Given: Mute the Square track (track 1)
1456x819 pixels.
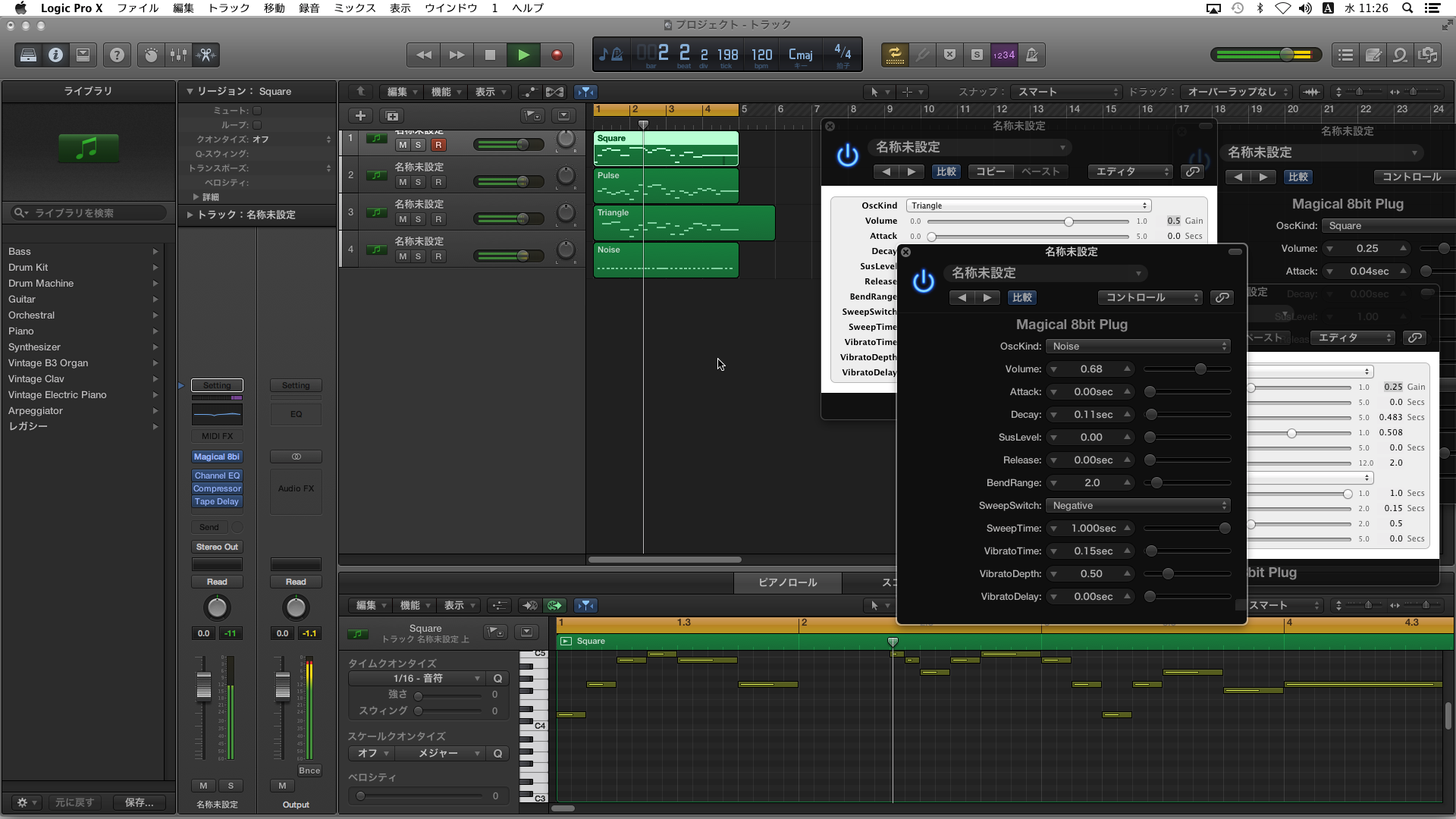Looking at the screenshot, I should click(403, 145).
